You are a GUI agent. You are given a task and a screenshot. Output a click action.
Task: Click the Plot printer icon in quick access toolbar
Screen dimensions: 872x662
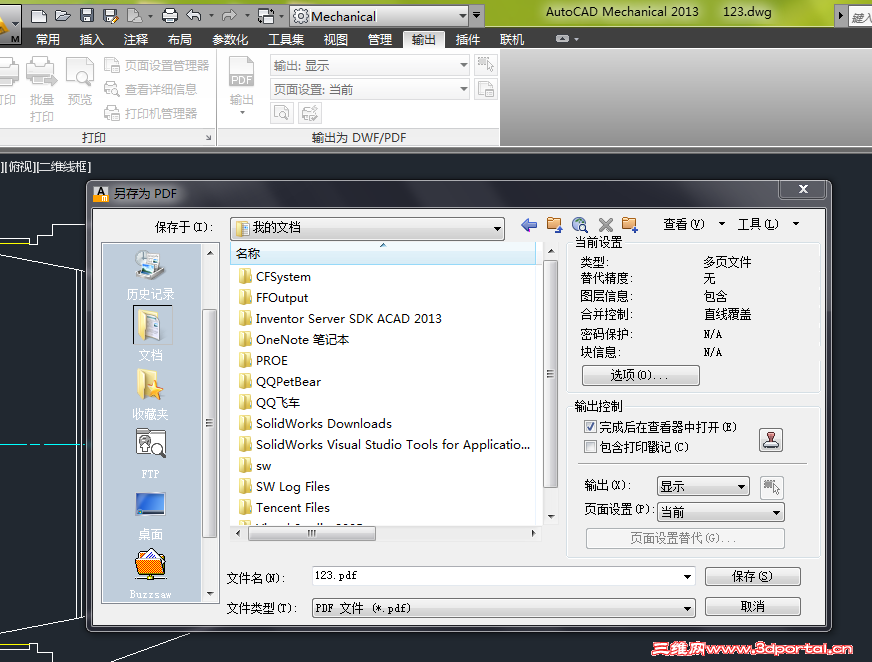point(170,16)
